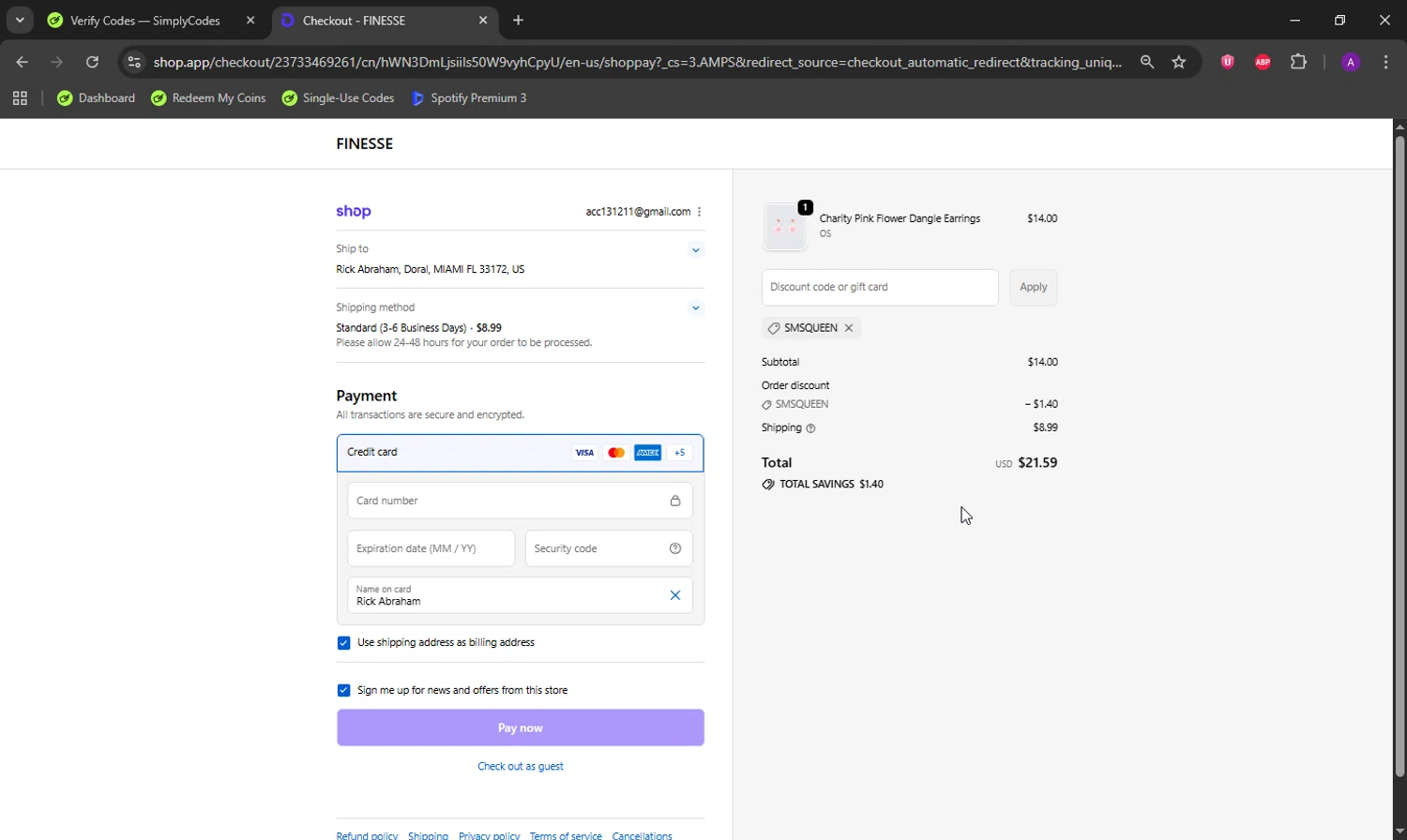Open the Privacy policy link

(489, 835)
